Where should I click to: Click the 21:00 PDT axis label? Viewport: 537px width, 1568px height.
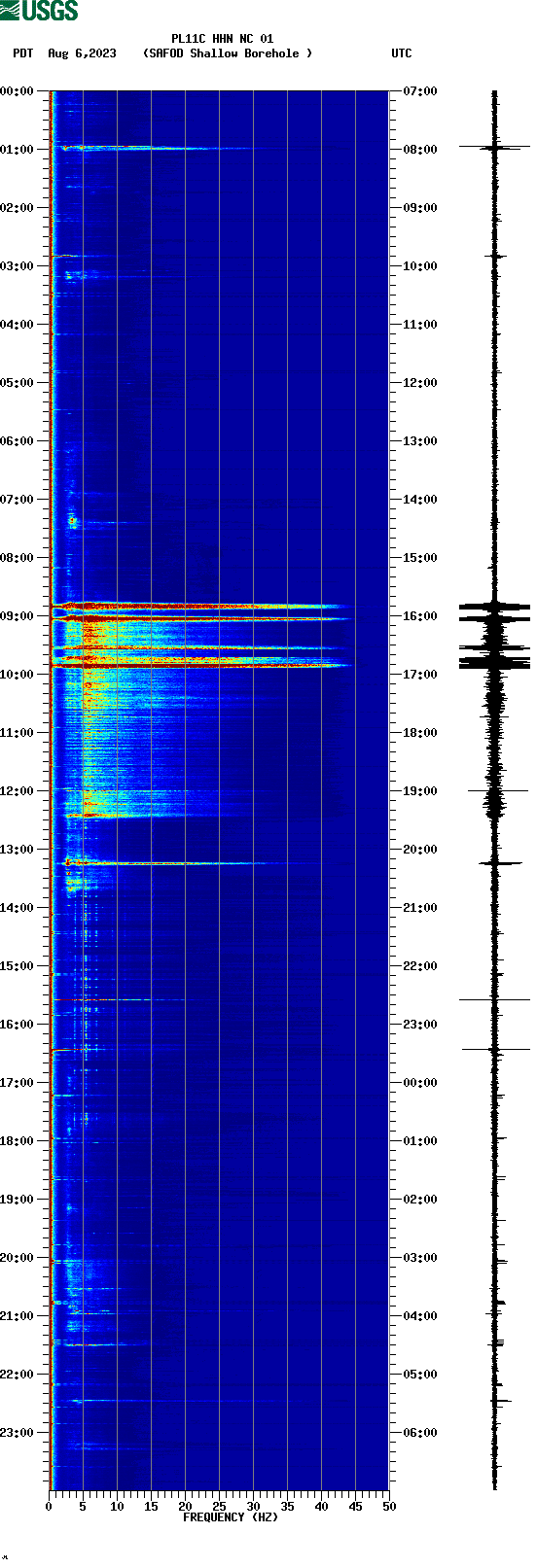point(17,1316)
